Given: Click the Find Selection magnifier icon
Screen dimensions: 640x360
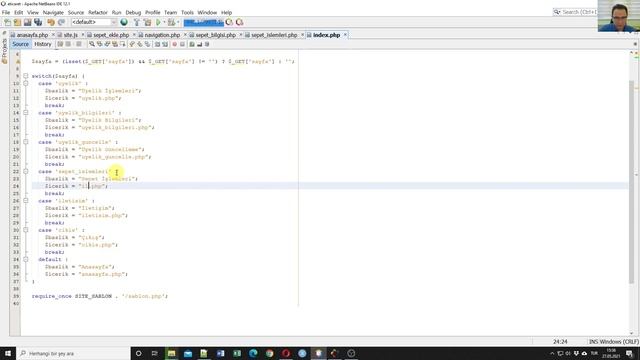Looking at the screenshot, I should pyautogui.click(x=92, y=44).
